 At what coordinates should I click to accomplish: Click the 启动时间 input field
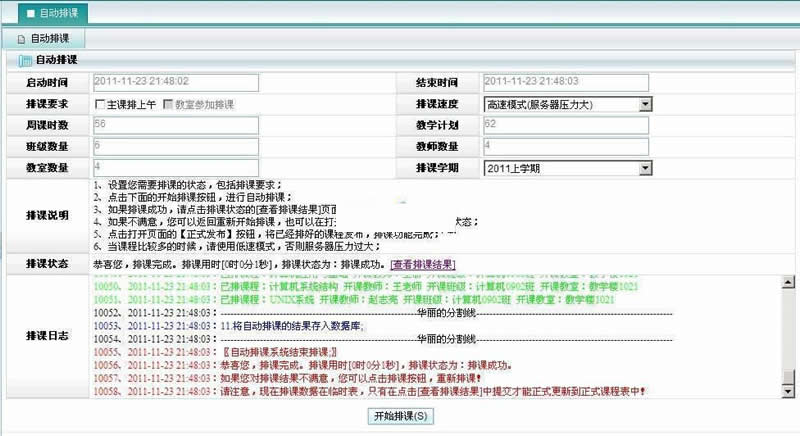175,82
